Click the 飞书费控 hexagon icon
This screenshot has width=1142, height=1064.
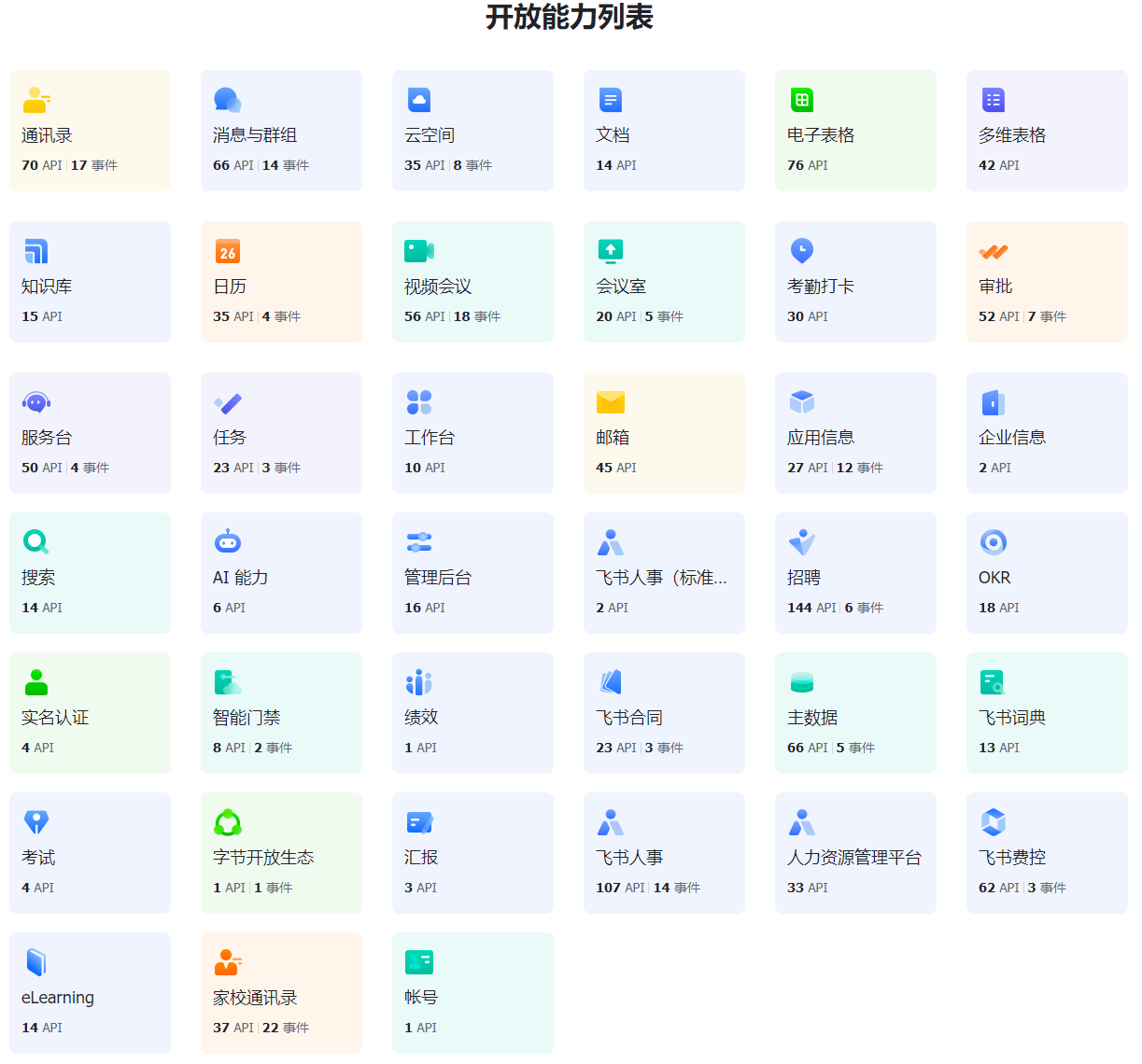[x=993, y=822]
